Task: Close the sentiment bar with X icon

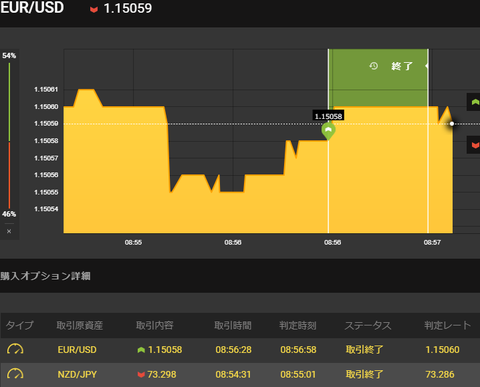Action: (x=9, y=231)
